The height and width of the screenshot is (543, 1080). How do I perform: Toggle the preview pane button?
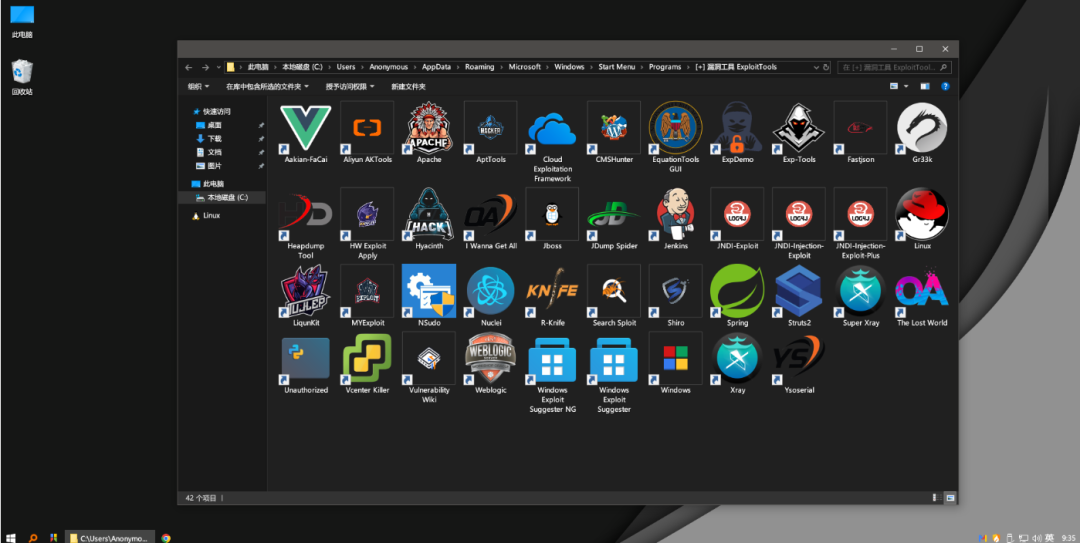click(925, 87)
